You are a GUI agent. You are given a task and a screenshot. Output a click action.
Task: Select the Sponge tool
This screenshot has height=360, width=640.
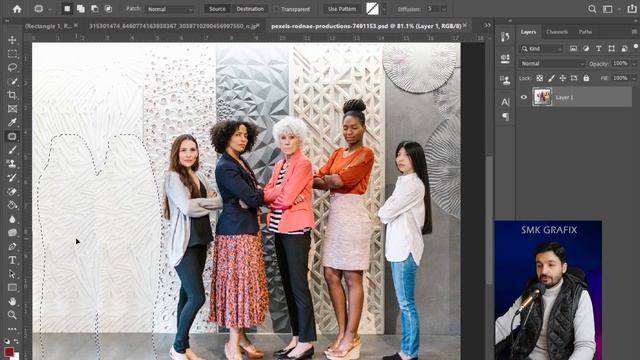pos(12,233)
